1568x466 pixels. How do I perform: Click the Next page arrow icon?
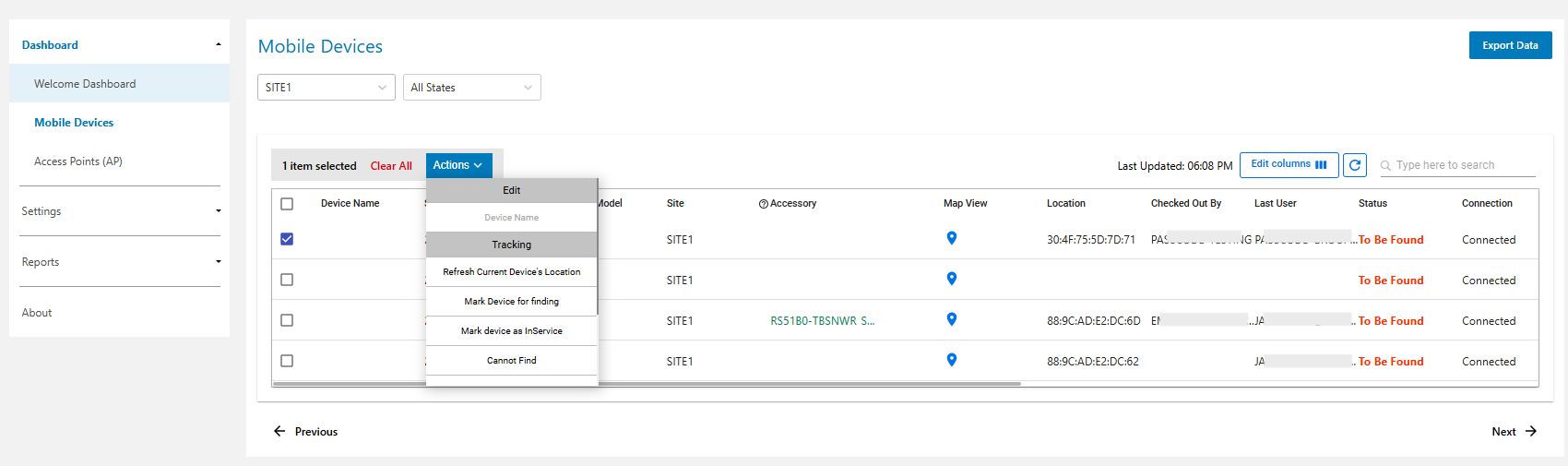(x=1531, y=431)
